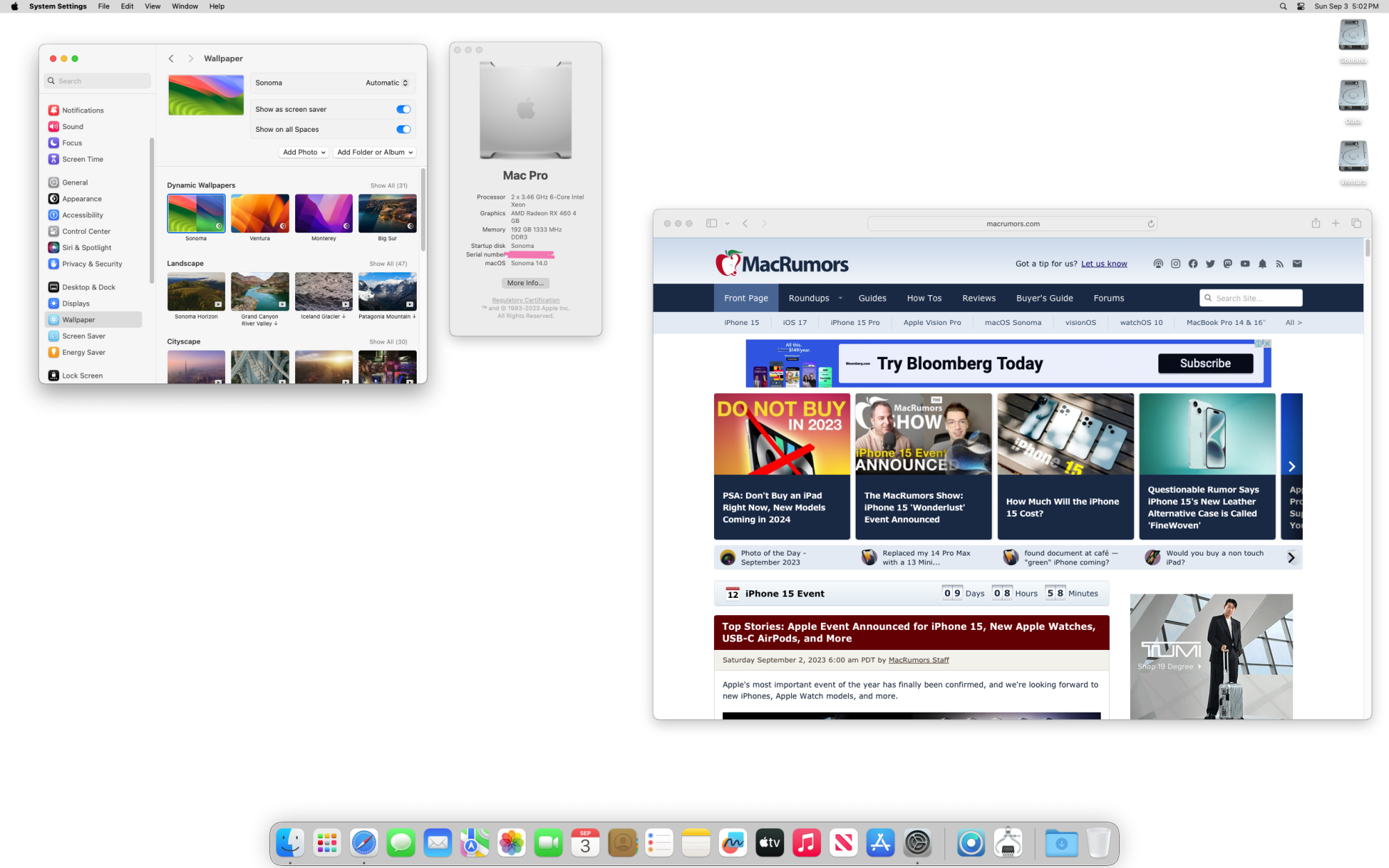The height and width of the screenshot is (868, 1389).
Task: Click the Search Site field
Action: click(1250, 299)
